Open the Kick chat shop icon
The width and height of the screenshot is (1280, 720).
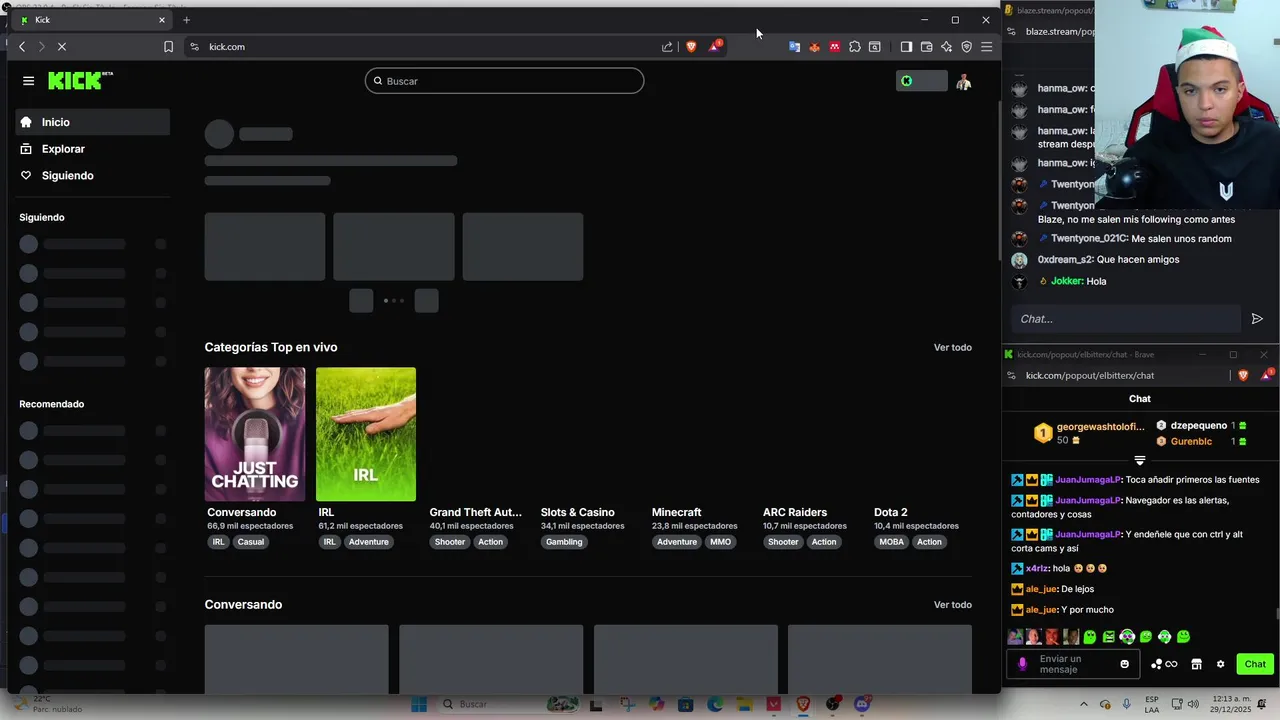coord(1196,664)
